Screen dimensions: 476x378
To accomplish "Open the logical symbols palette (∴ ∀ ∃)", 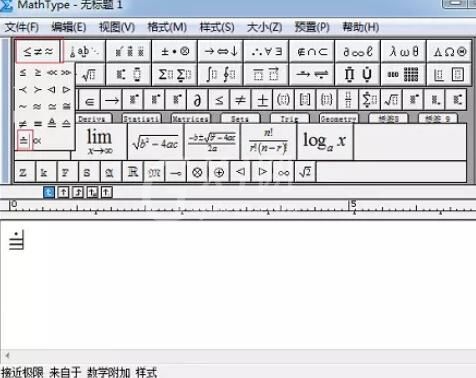I will pyautogui.click(x=266, y=51).
